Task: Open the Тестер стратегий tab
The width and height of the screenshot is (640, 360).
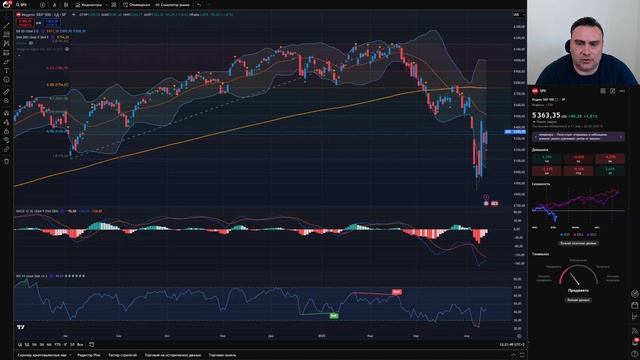Action: (x=122, y=356)
